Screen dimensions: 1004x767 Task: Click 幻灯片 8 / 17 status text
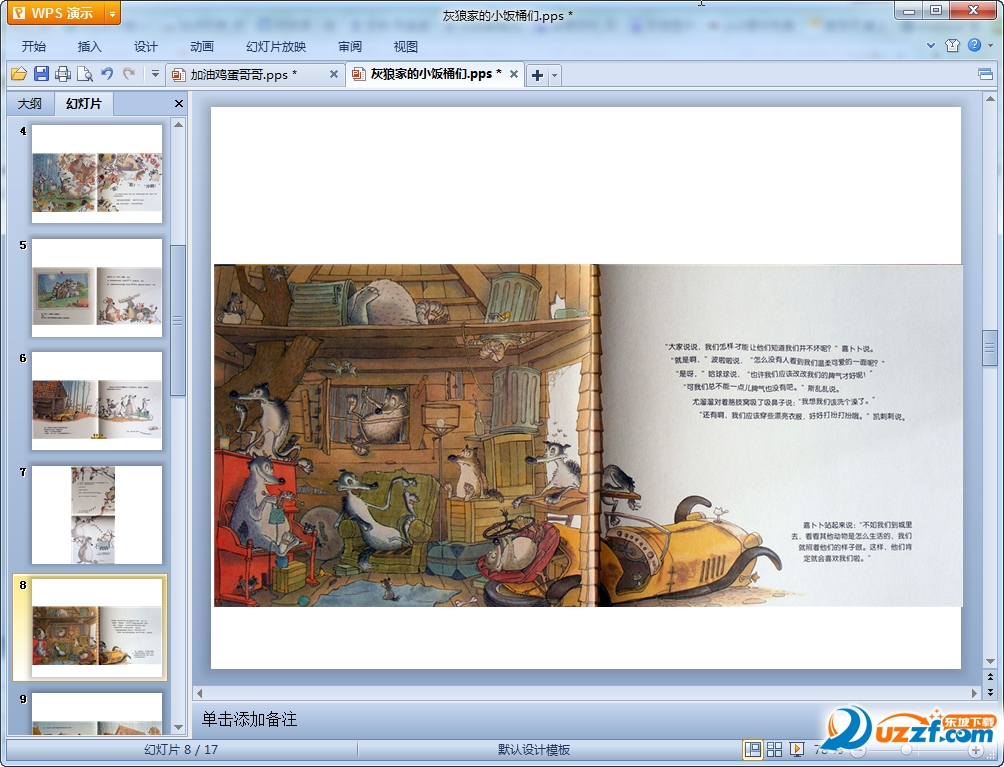[181, 750]
